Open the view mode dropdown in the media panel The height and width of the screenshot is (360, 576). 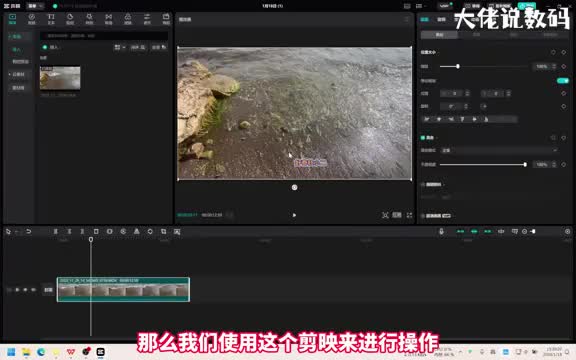point(120,47)
